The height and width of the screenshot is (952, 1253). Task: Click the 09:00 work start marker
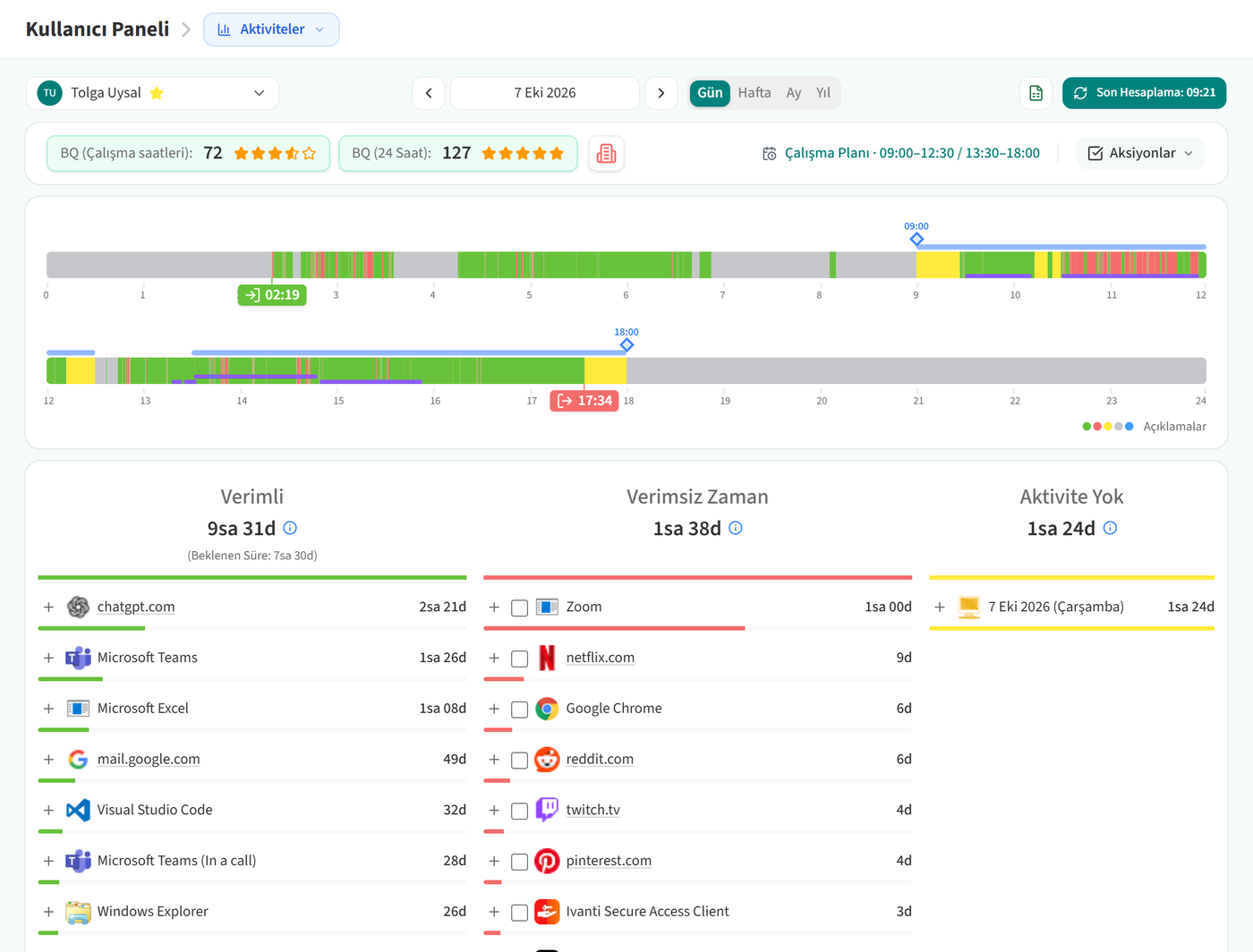916,239
